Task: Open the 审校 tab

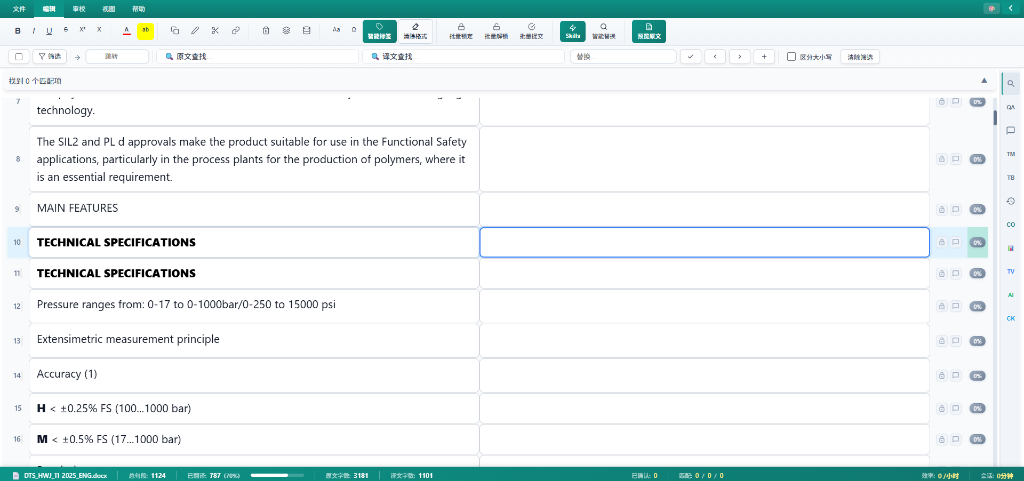Action: (79, 9)
